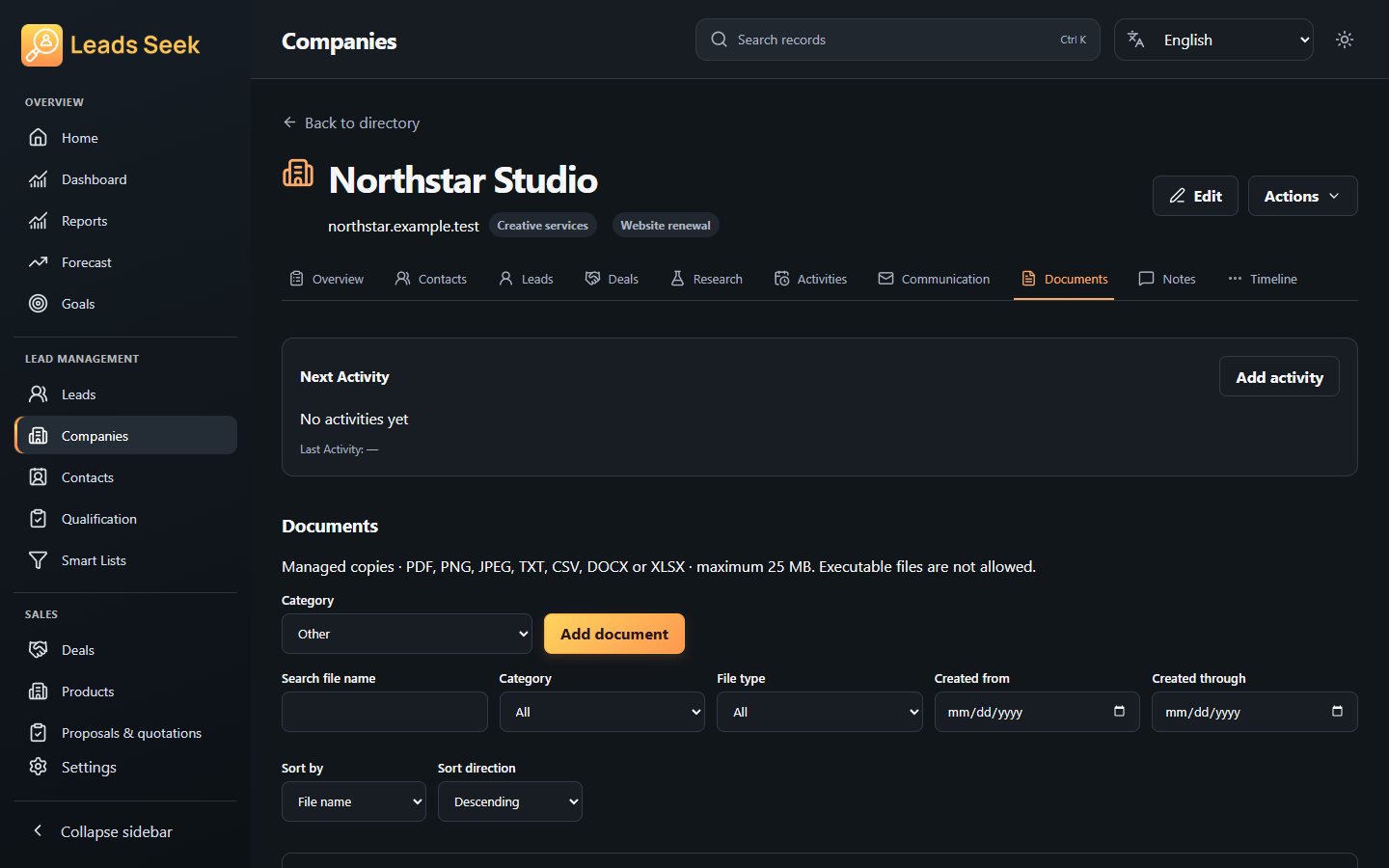Switch to the Notes tab

(x=1167, y=279)
